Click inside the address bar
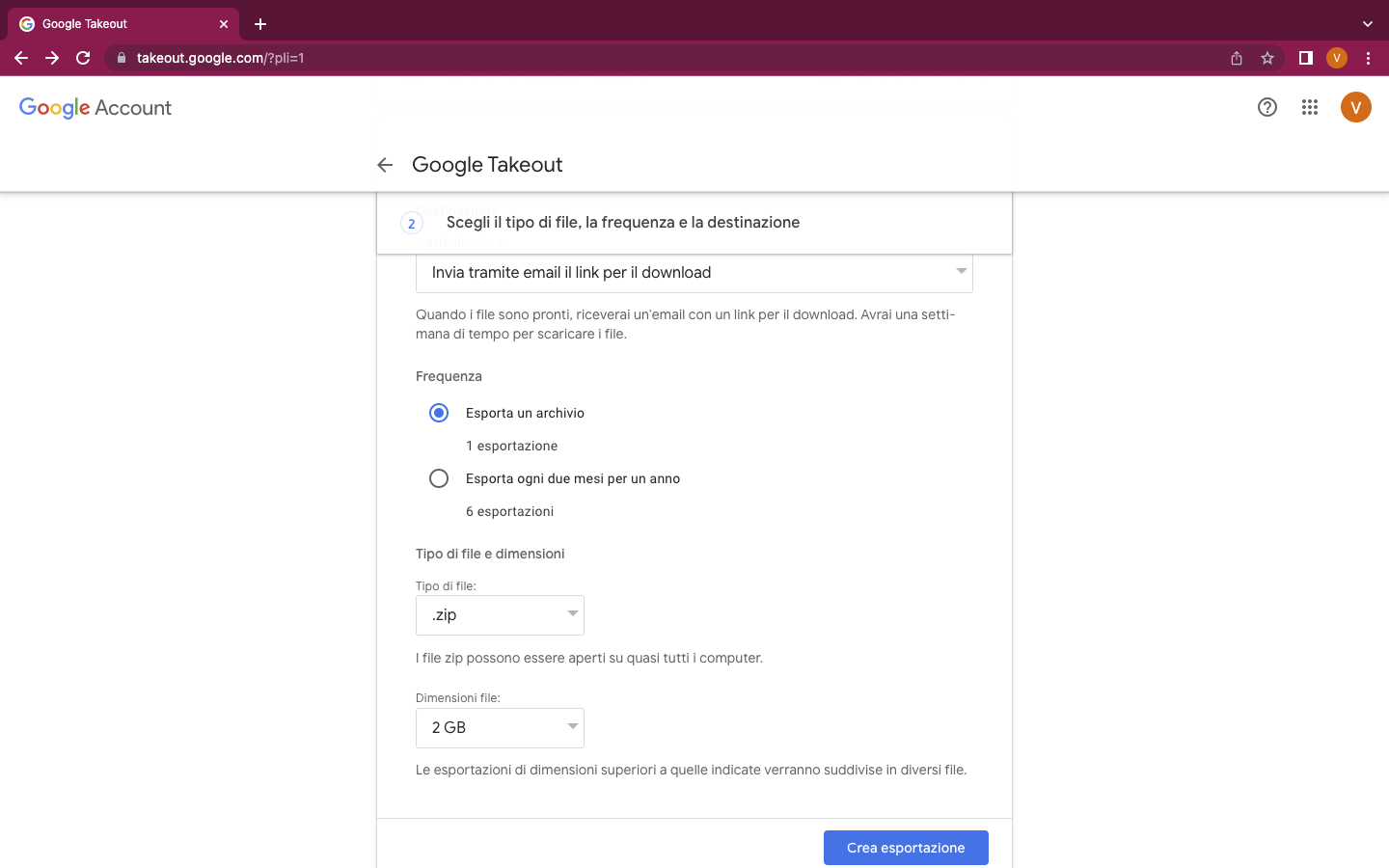The image size is (1389, 868). pyautogui.click(x=579, y=58)
